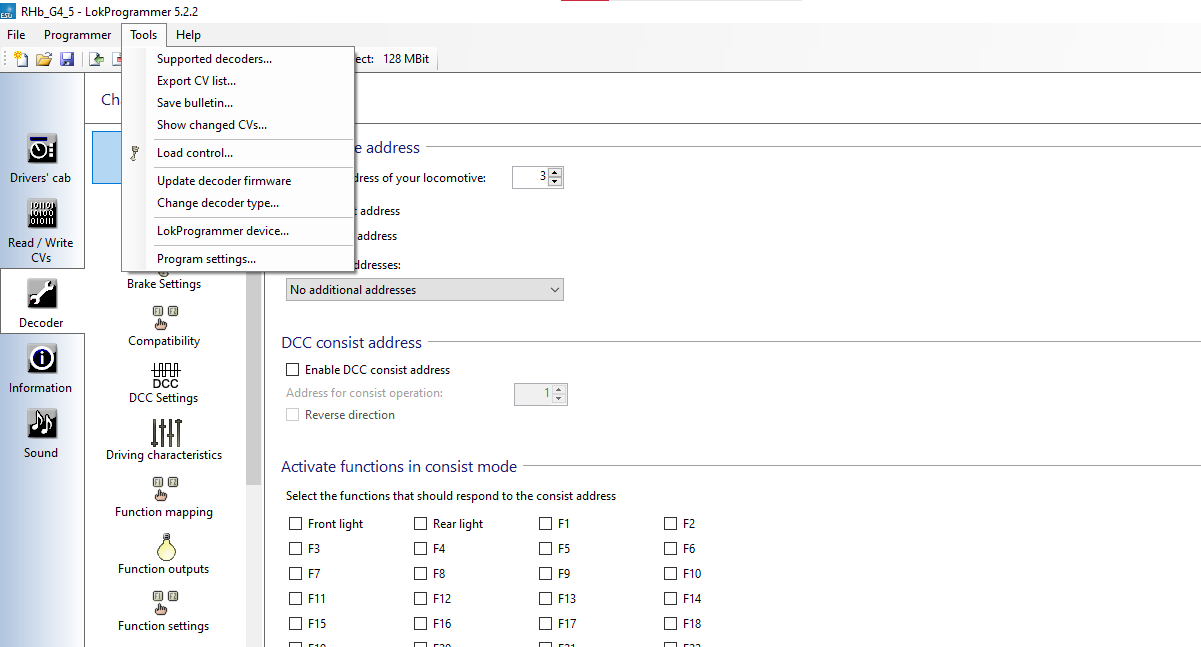The image size is (1201, 647).
Task: Open Function outputs light bulb category
Action: 164,554
